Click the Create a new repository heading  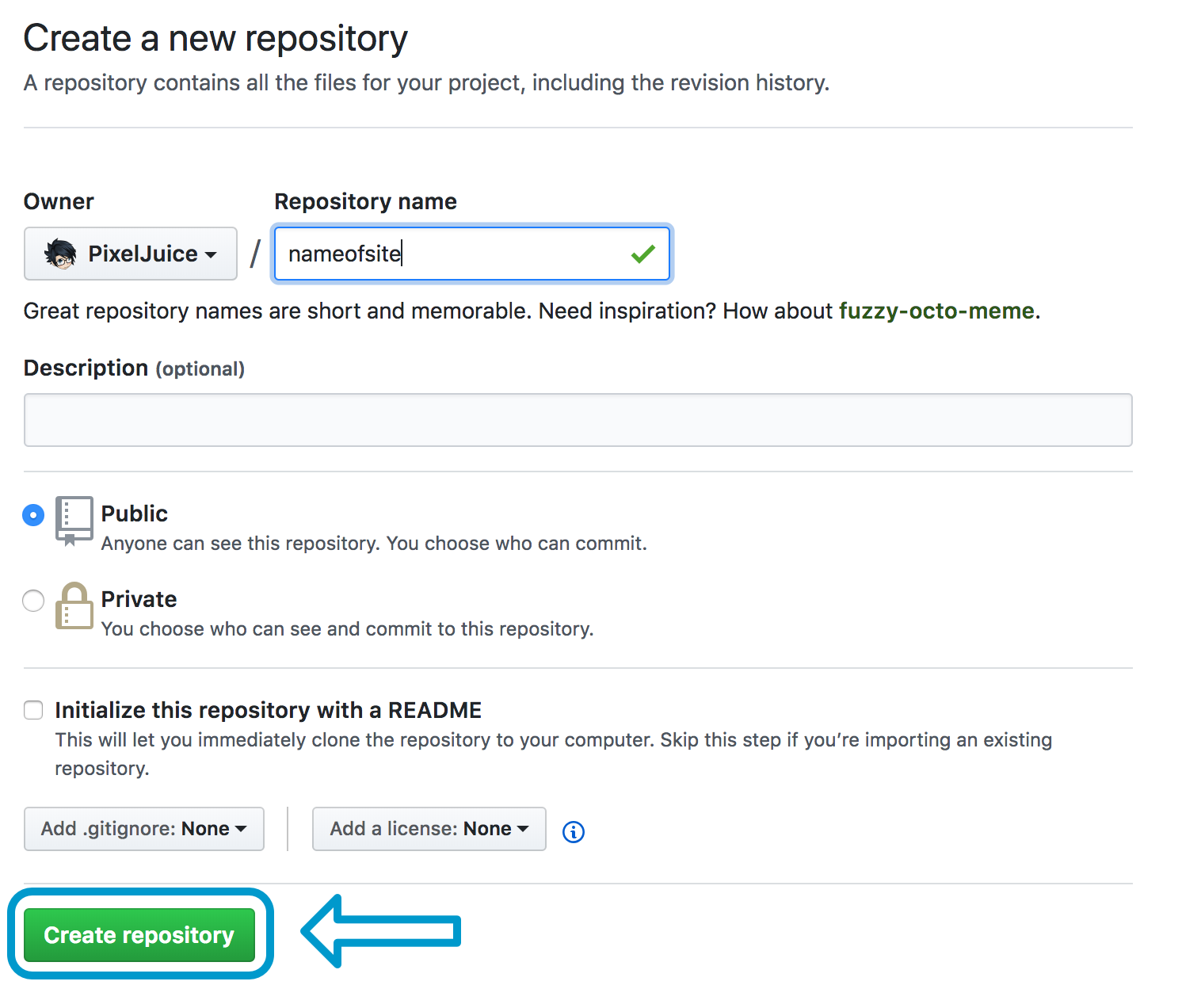pyautogui.click(x=215, y=39)
